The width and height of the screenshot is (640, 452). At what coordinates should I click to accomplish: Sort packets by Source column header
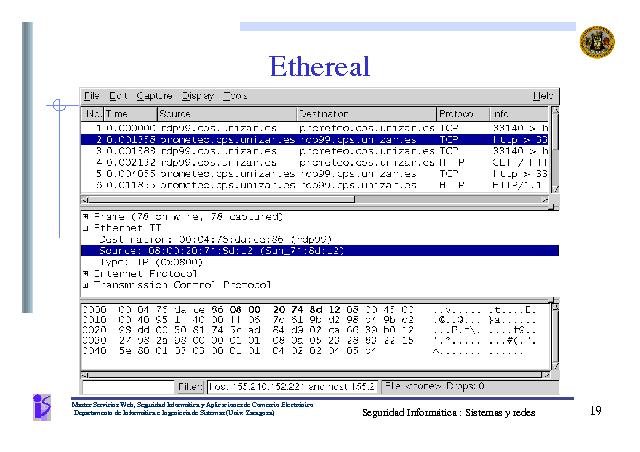tap(227, 114)
